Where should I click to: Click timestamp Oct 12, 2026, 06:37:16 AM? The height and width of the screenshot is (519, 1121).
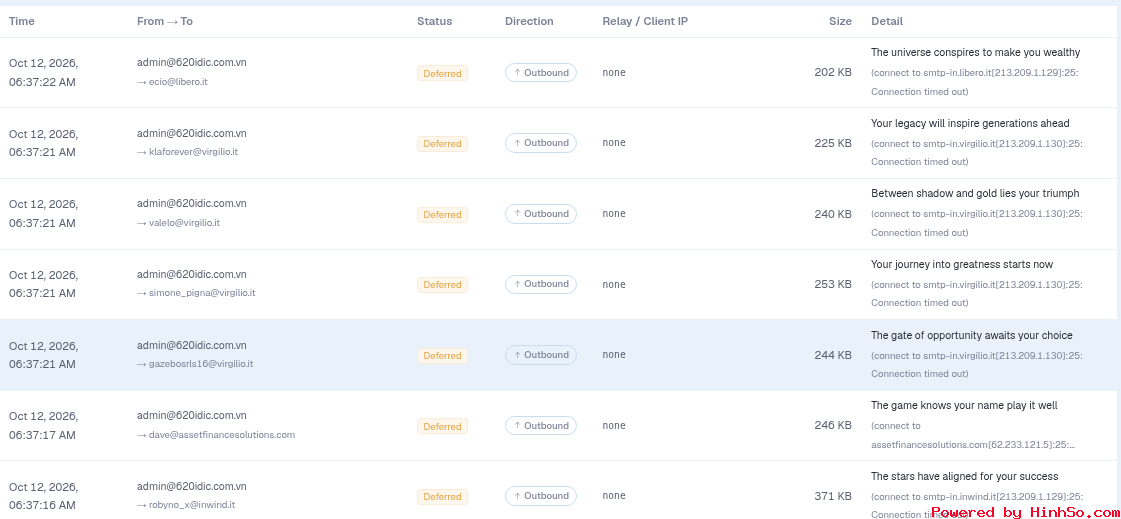(x=44, y=495)
